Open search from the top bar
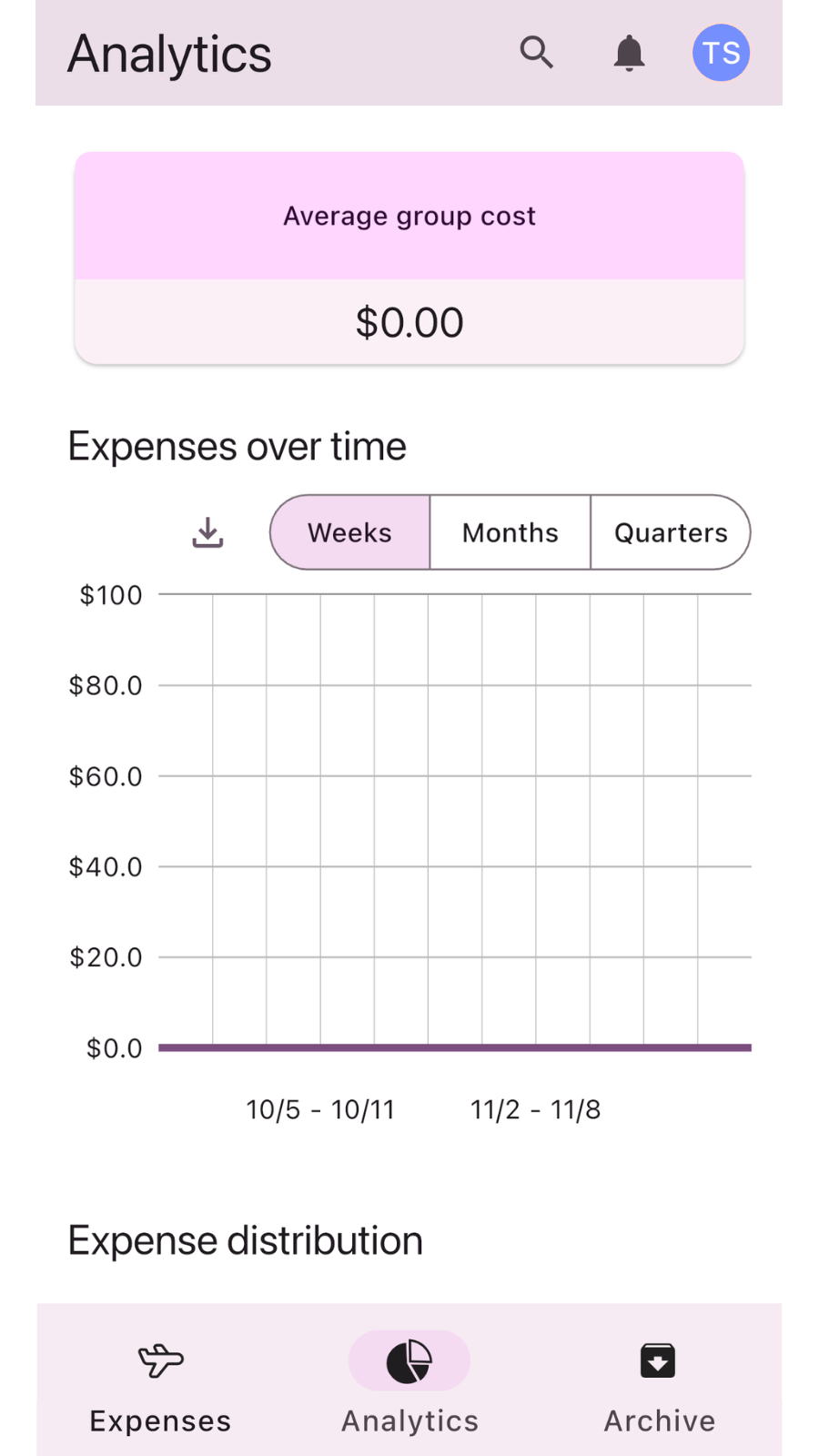This screenshot has width=819, height=1456. [536, 53]
